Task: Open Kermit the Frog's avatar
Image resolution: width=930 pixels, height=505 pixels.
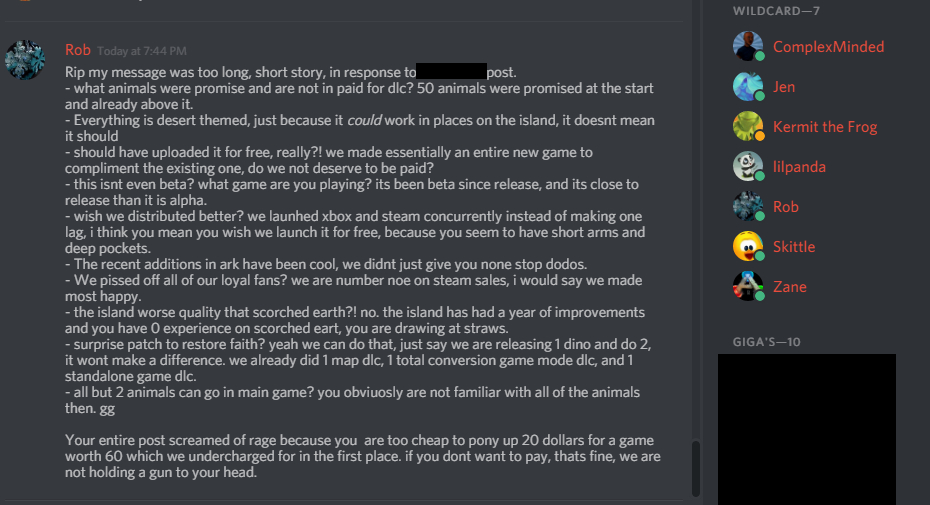Action: pos(748,127)
